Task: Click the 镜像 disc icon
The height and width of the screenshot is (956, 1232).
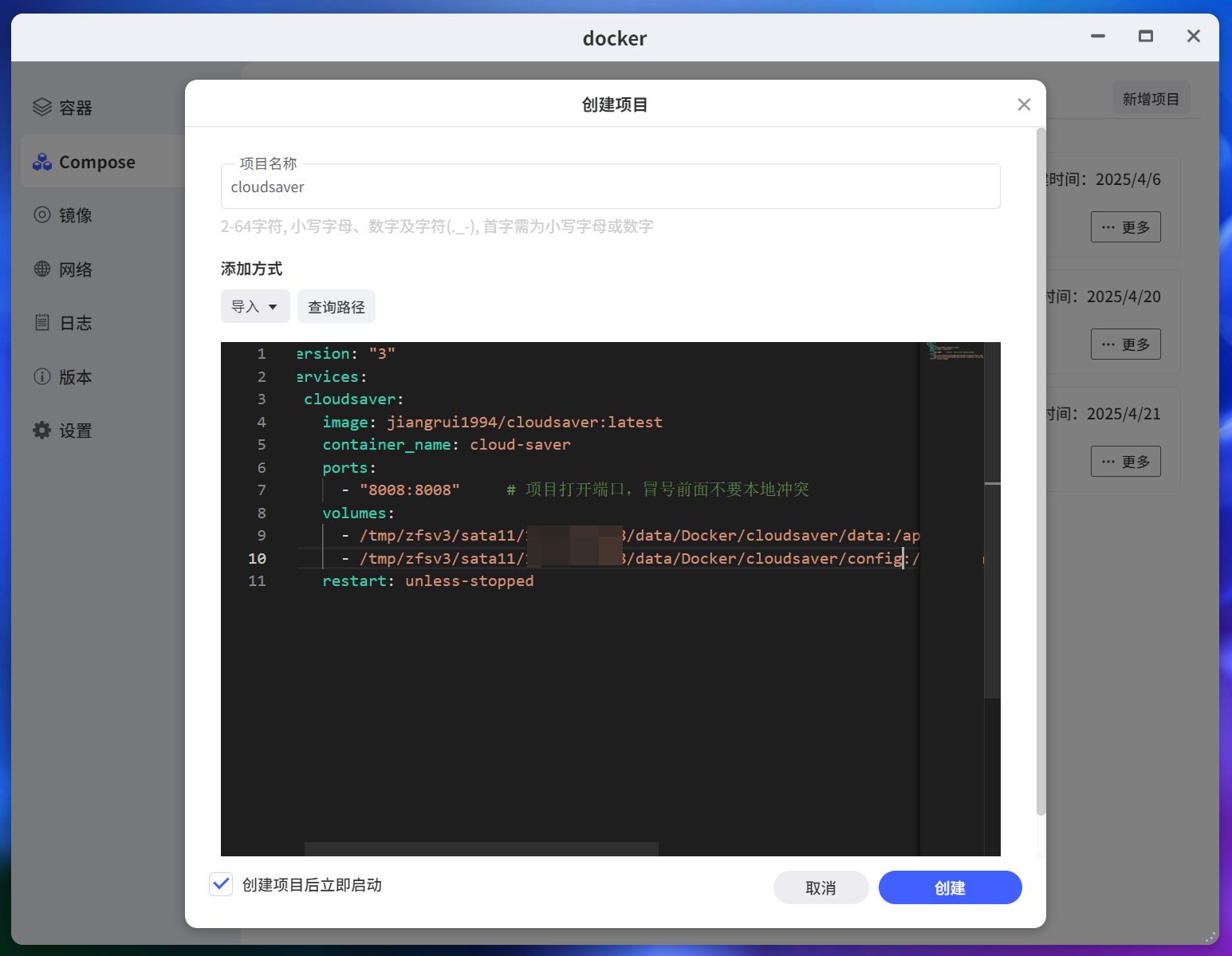Action: [42, 214]
